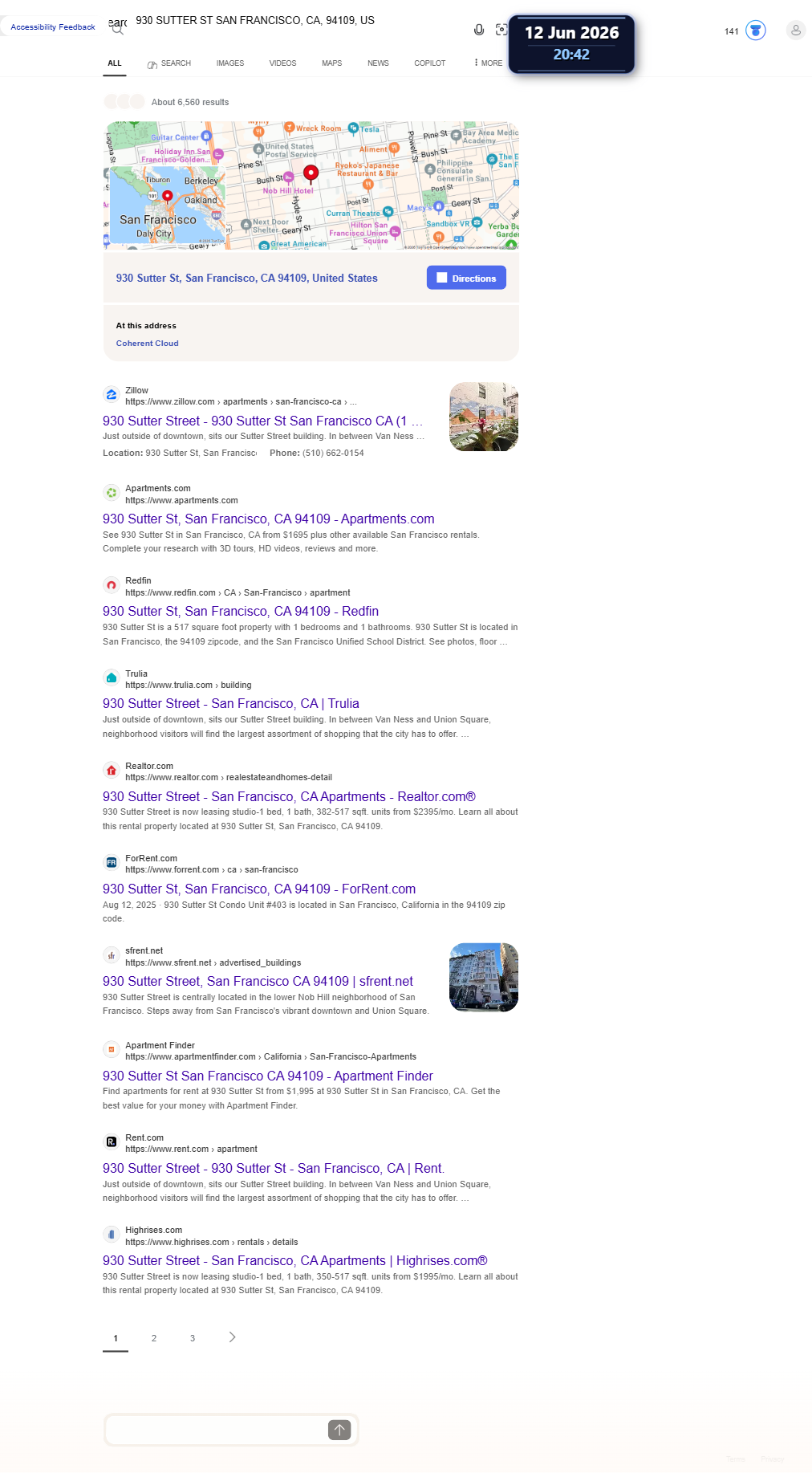
Task: Click the red location pin on map
Action: click(x=311, y=173)
